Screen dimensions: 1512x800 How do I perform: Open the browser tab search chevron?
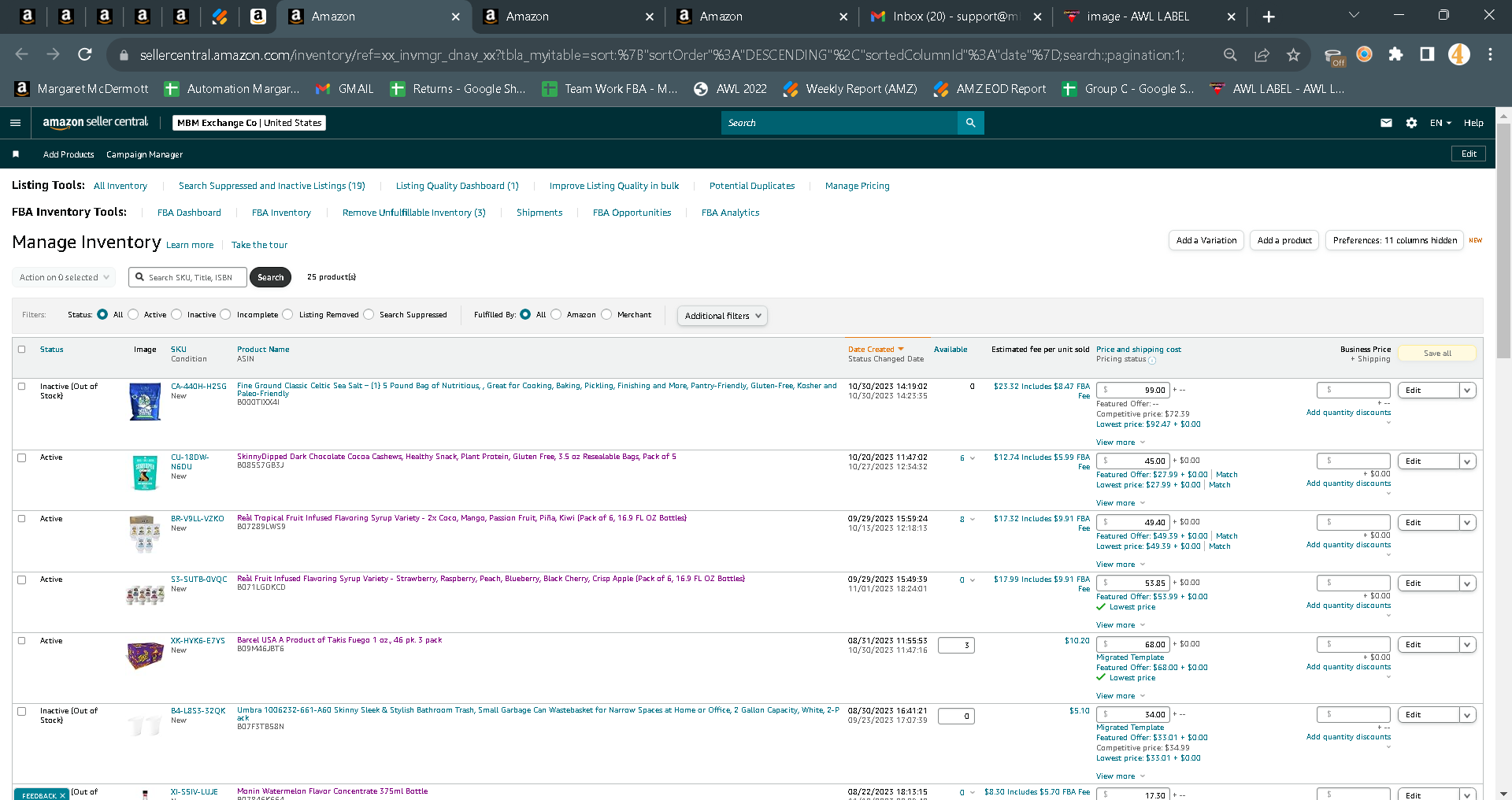(1354, 16)
